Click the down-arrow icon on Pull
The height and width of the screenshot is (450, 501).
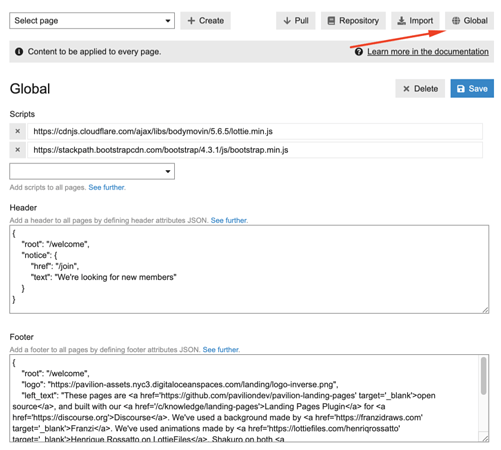(287, 21)
